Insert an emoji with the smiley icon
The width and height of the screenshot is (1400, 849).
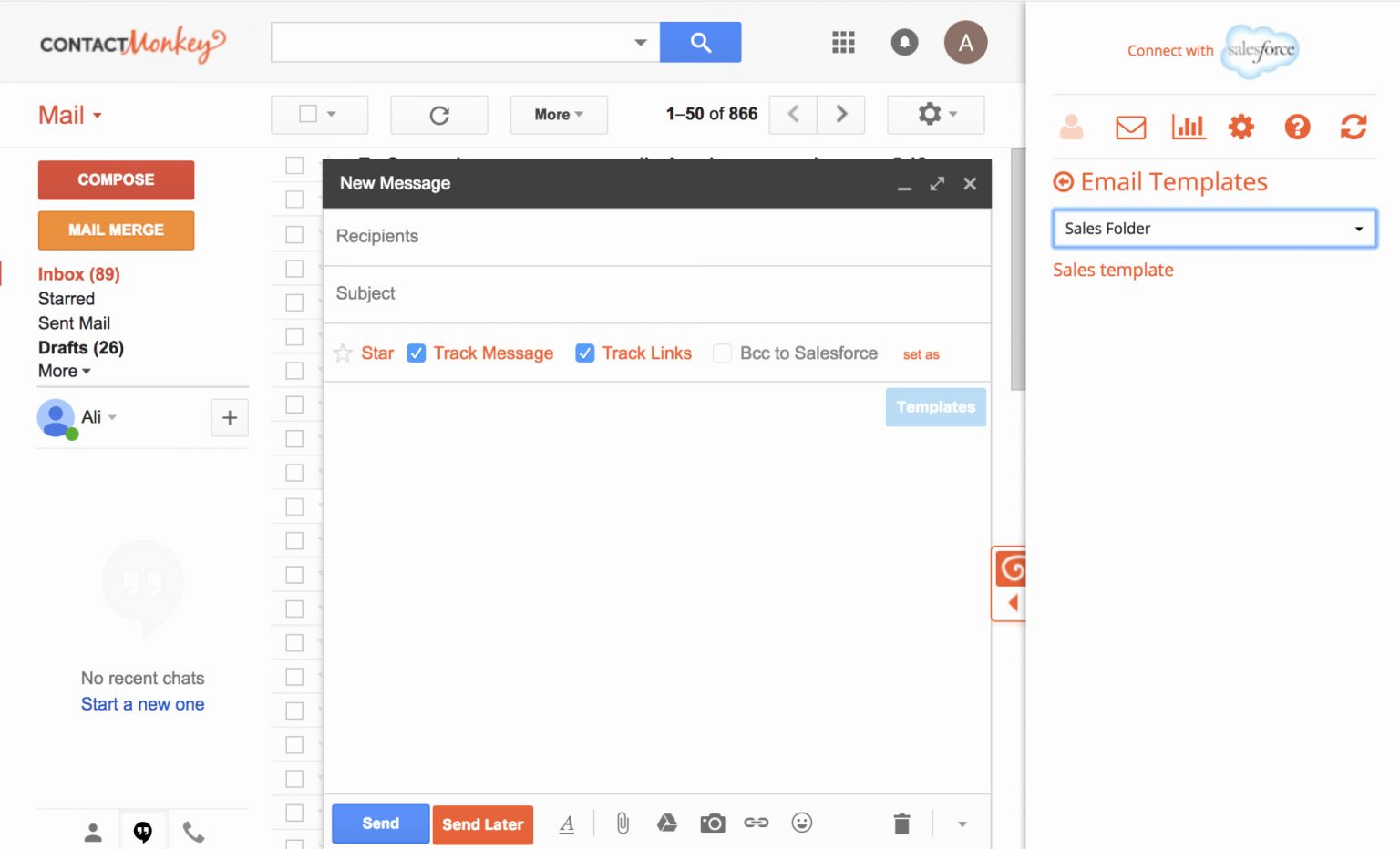pos(801,823)
